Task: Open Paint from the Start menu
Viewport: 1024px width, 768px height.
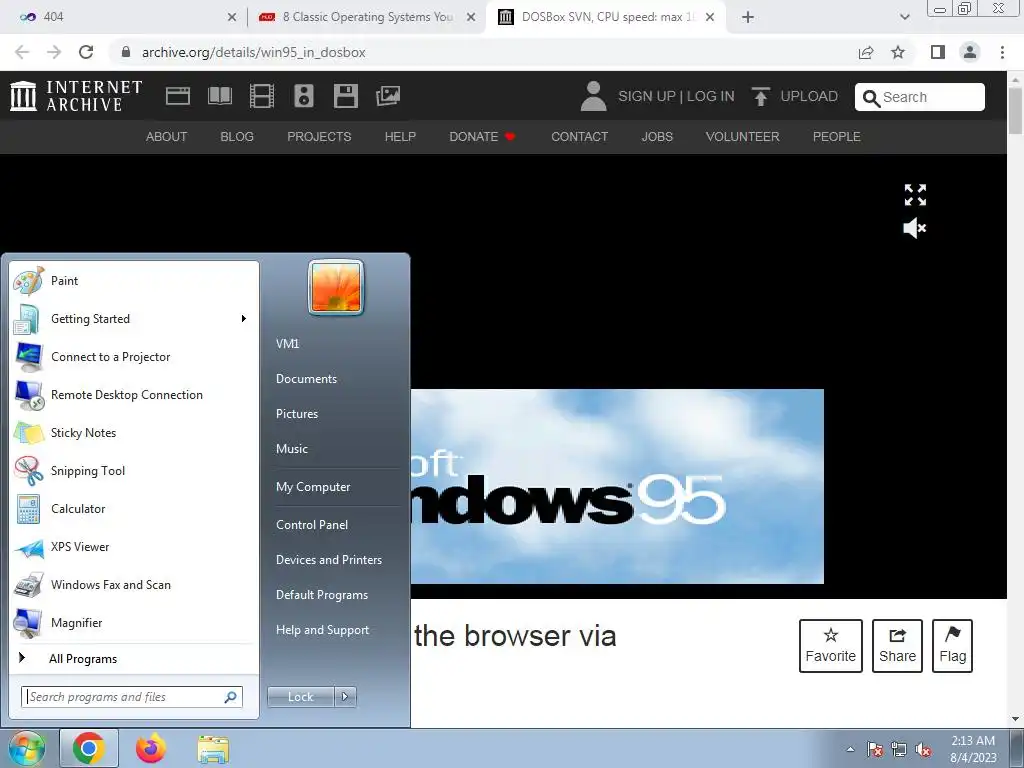Action: coord(134,281)
